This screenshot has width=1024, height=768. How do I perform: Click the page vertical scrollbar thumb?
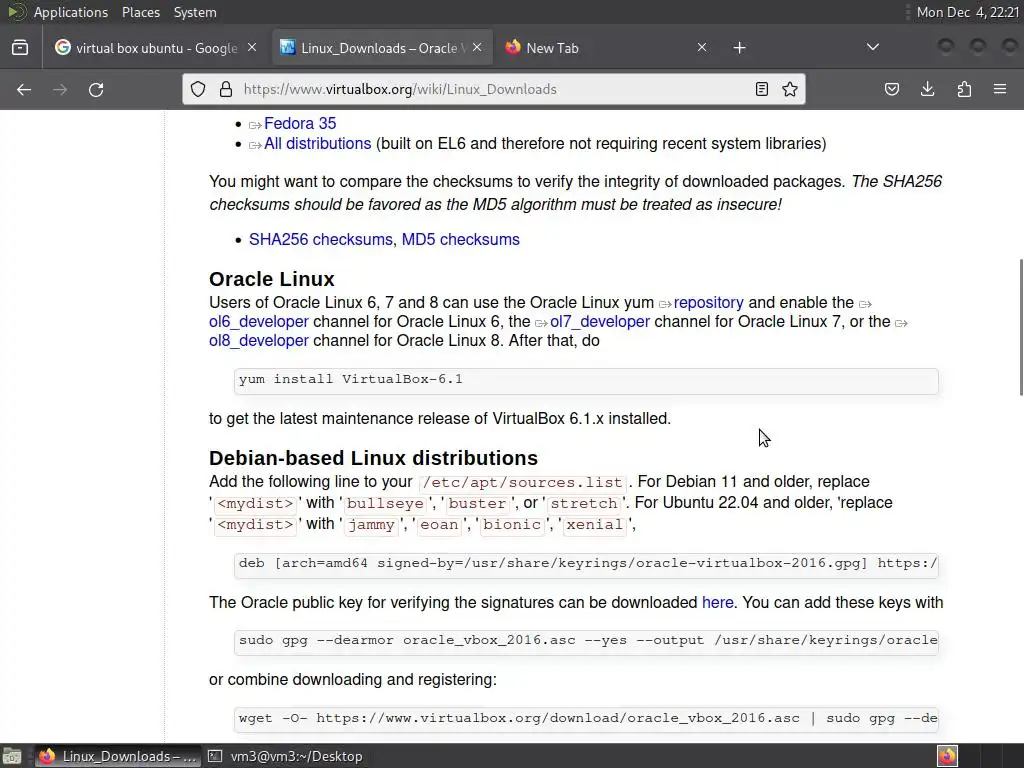pyautogui.click(x=1021, y=327)
